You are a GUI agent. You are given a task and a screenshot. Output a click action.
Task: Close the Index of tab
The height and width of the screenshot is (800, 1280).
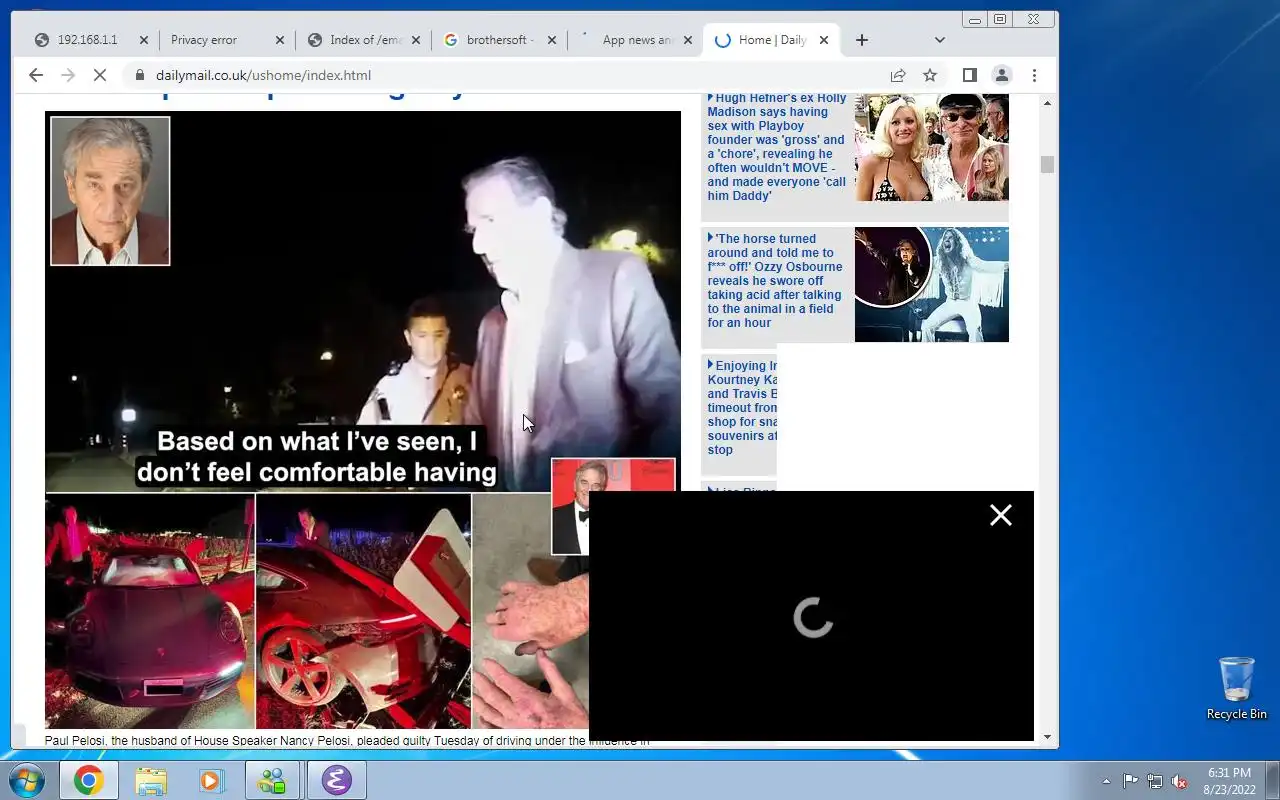click(x=415, y=40)
